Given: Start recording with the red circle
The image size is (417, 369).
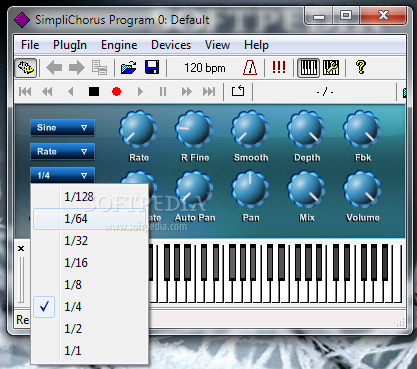Looking at the screenshot, I should [116, 91].
